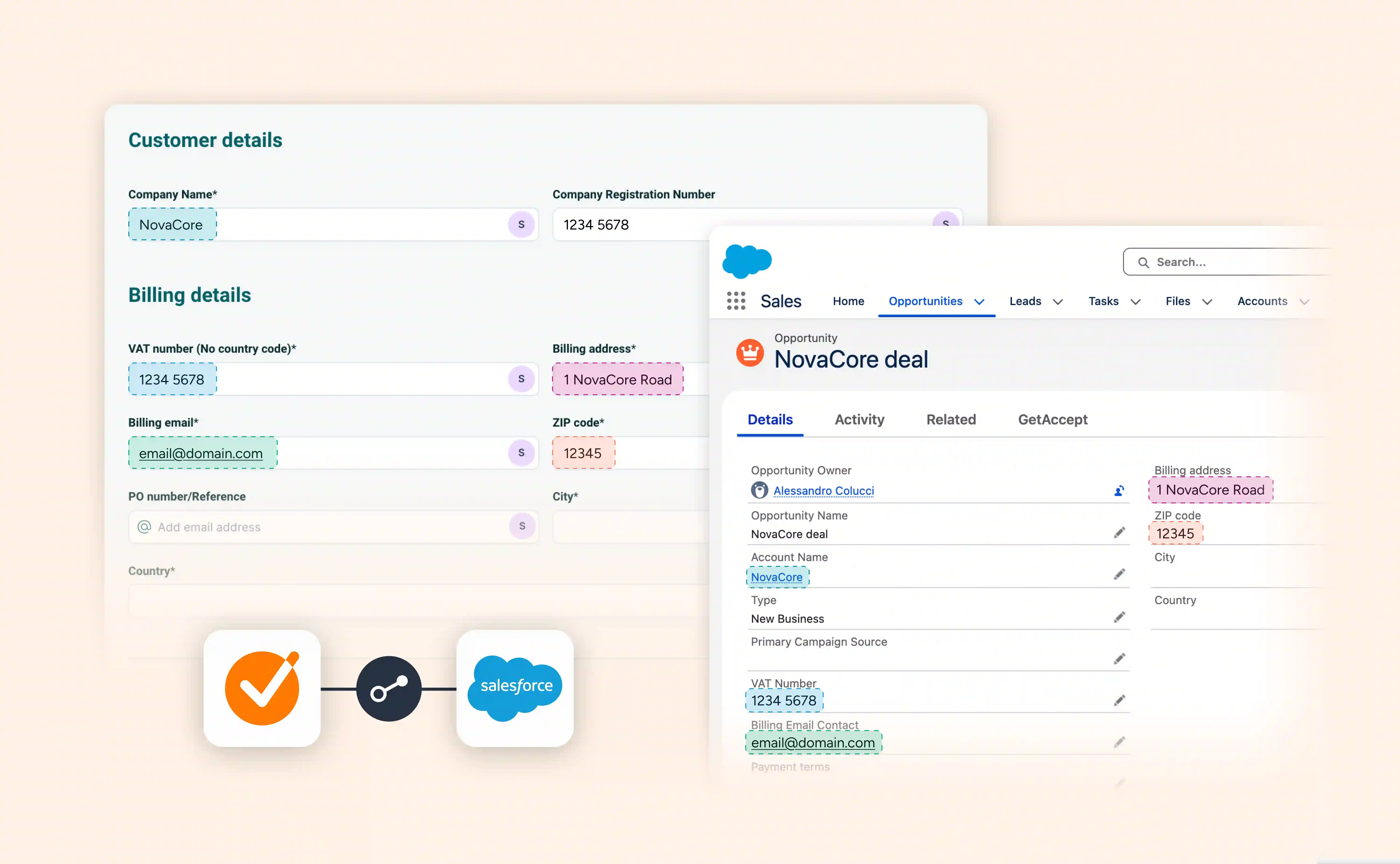Expand the Opportunities tab dropdown chevron

980,302
